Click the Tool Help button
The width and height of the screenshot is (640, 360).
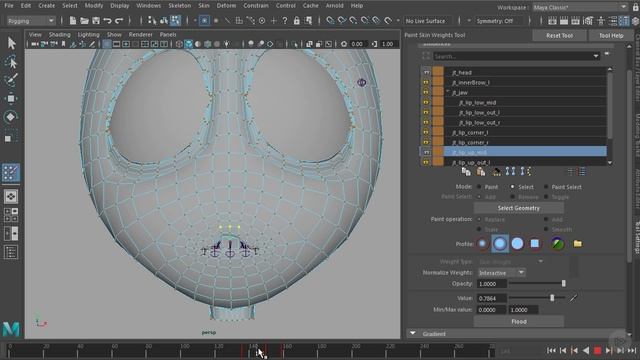(x=611, y=36)
